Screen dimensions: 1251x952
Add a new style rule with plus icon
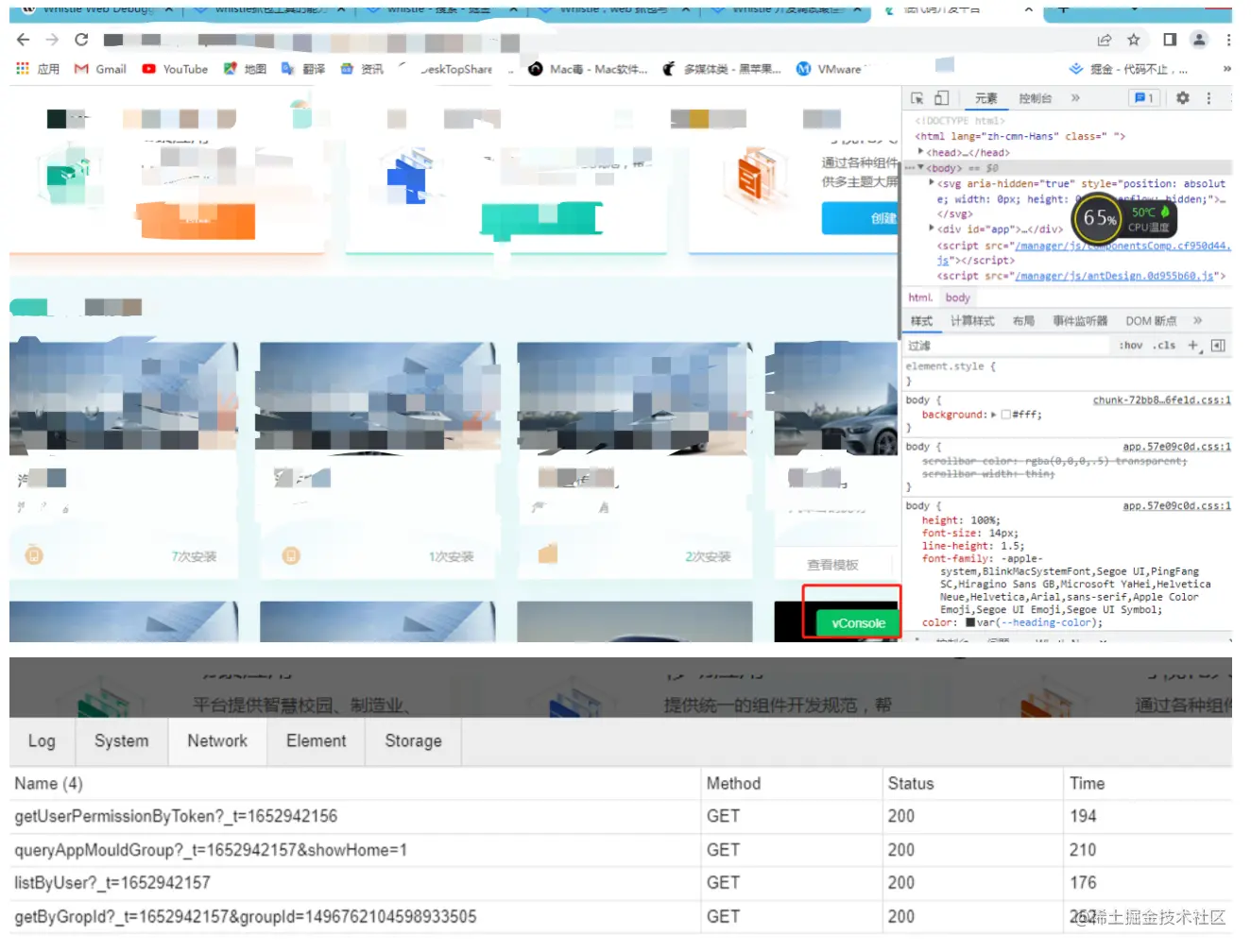[x=1193, y=346]
